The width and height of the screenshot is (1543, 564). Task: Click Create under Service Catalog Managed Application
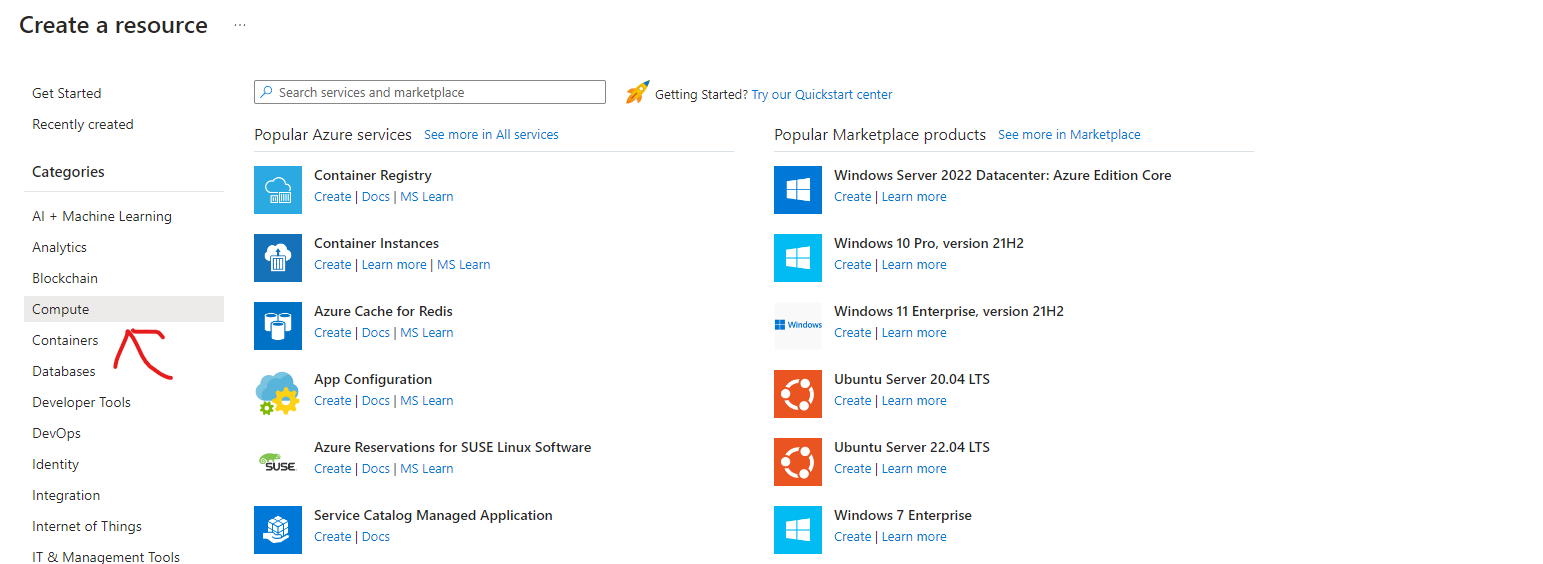coord(333,537)
